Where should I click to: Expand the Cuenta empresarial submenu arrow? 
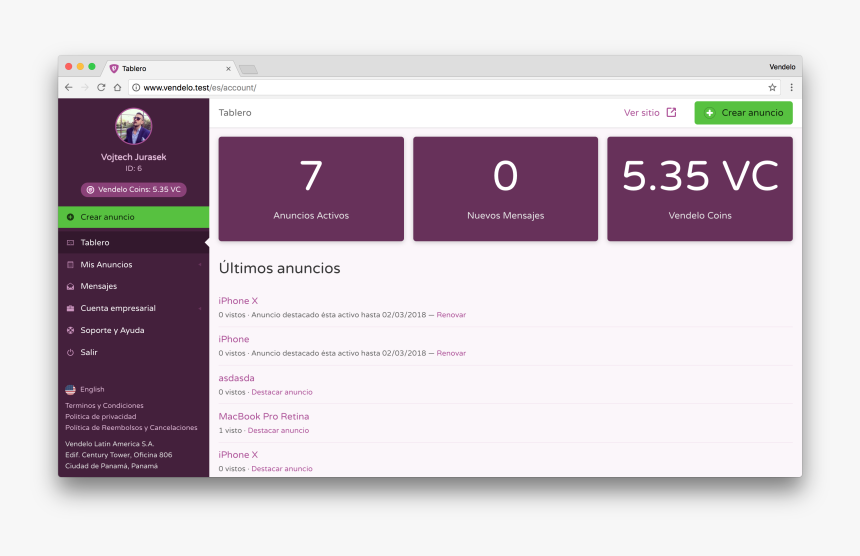click(x=200, y=308)
